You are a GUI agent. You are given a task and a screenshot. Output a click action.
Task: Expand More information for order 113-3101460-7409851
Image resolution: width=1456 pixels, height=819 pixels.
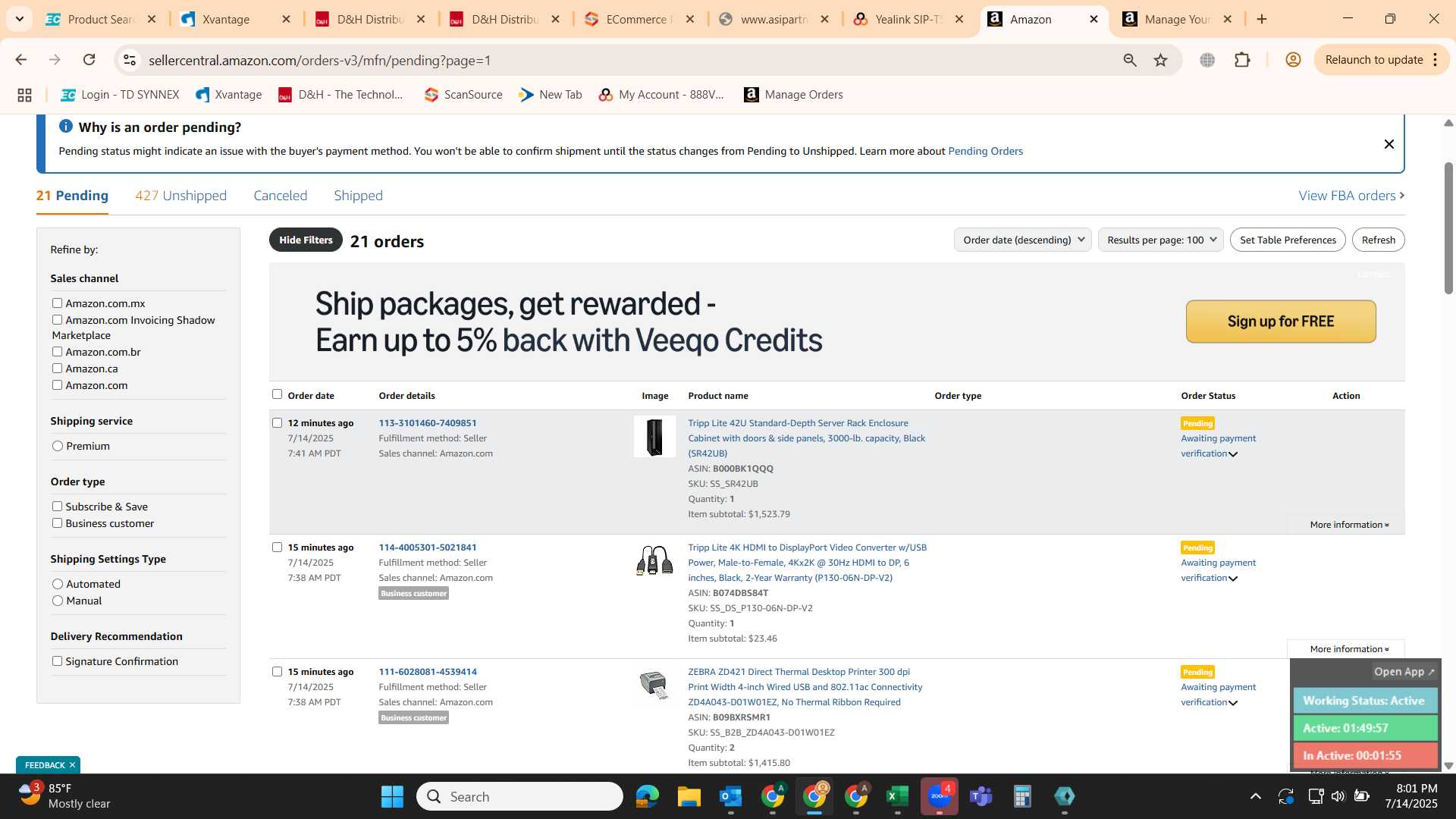1349,525
